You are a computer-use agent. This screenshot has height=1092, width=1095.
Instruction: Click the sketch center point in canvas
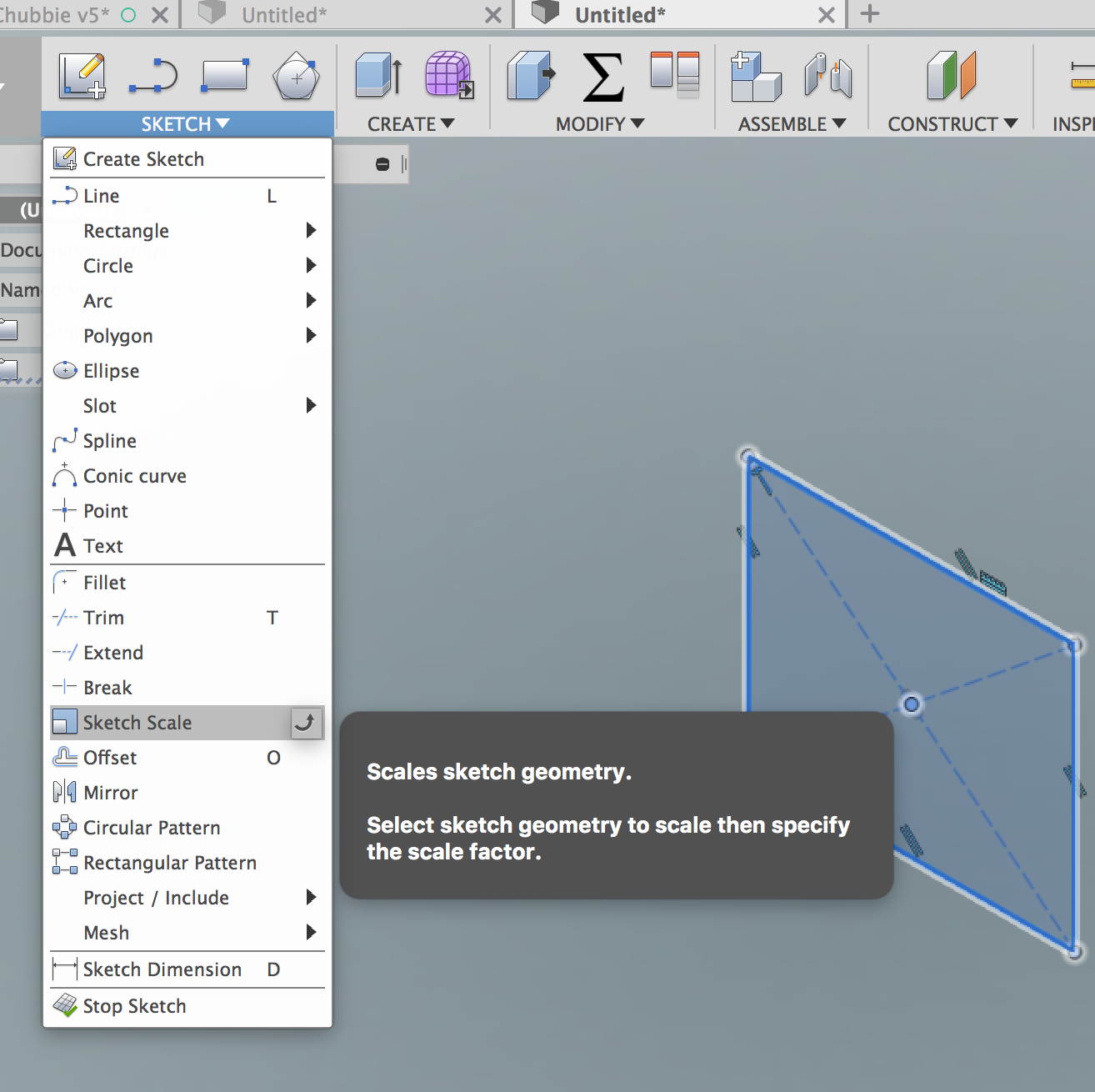912,704
